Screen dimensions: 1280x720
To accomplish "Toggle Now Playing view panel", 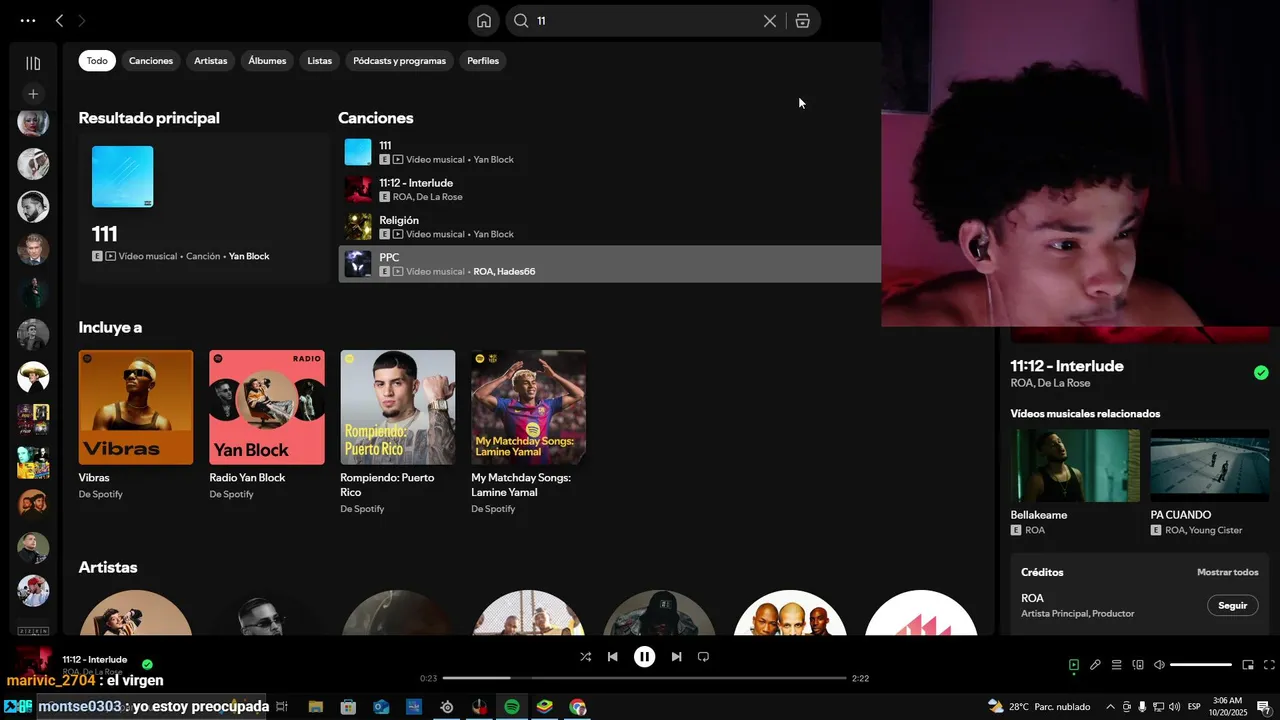I will (x=1074, y=665).
